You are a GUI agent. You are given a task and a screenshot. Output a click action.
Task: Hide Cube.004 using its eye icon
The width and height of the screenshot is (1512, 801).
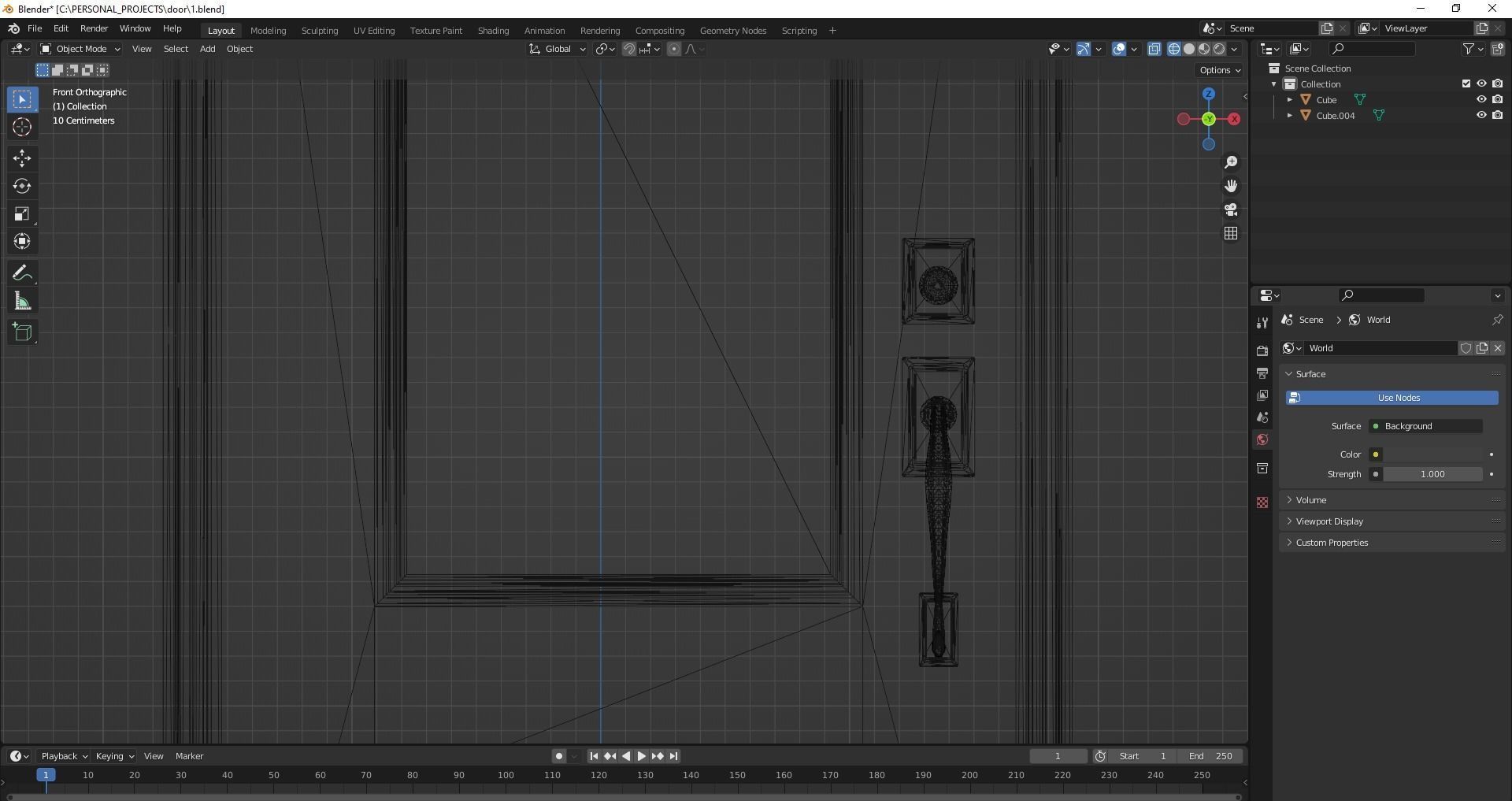click(1481, 115)
